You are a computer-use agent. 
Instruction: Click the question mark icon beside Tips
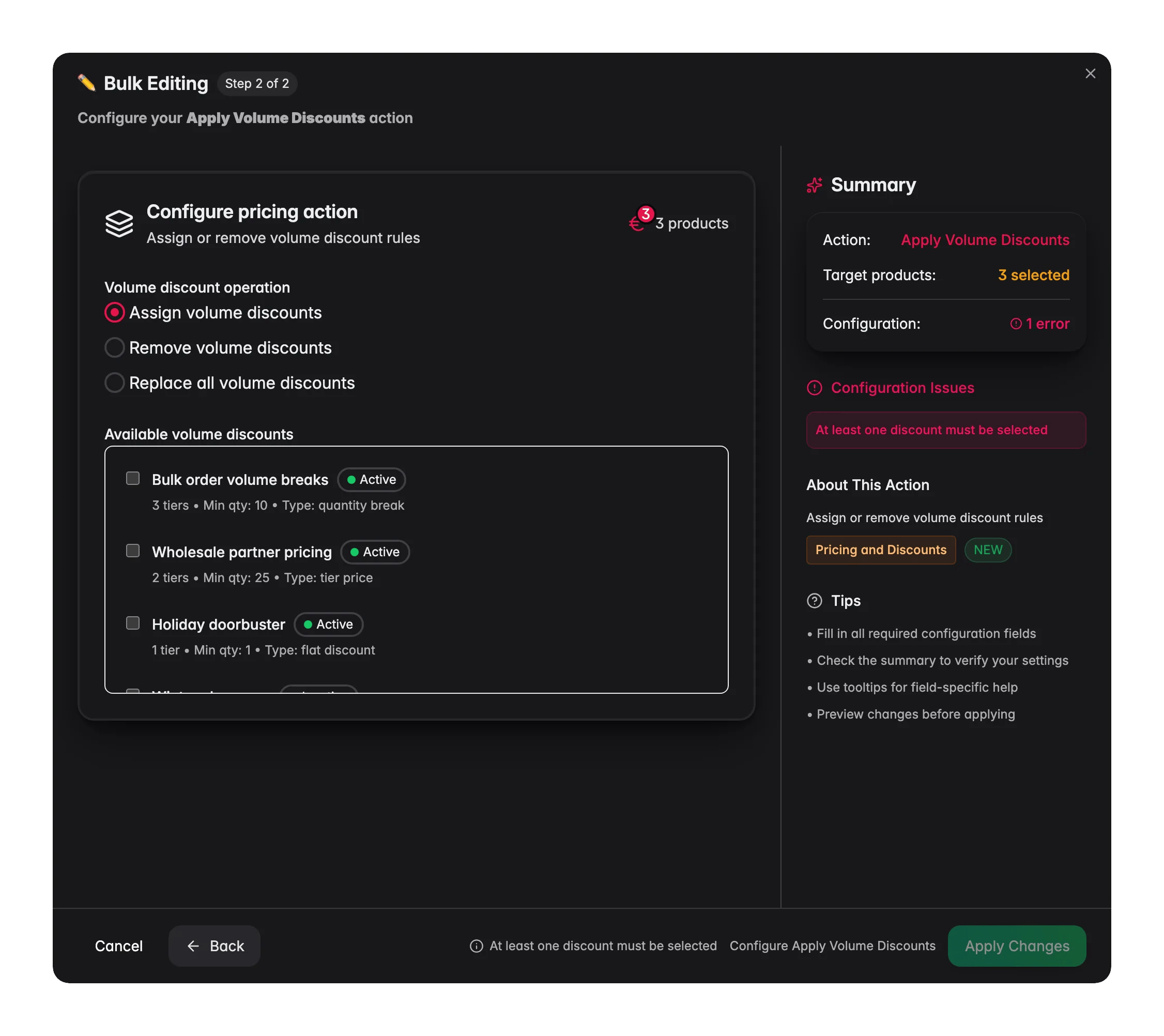coord(815,601)
